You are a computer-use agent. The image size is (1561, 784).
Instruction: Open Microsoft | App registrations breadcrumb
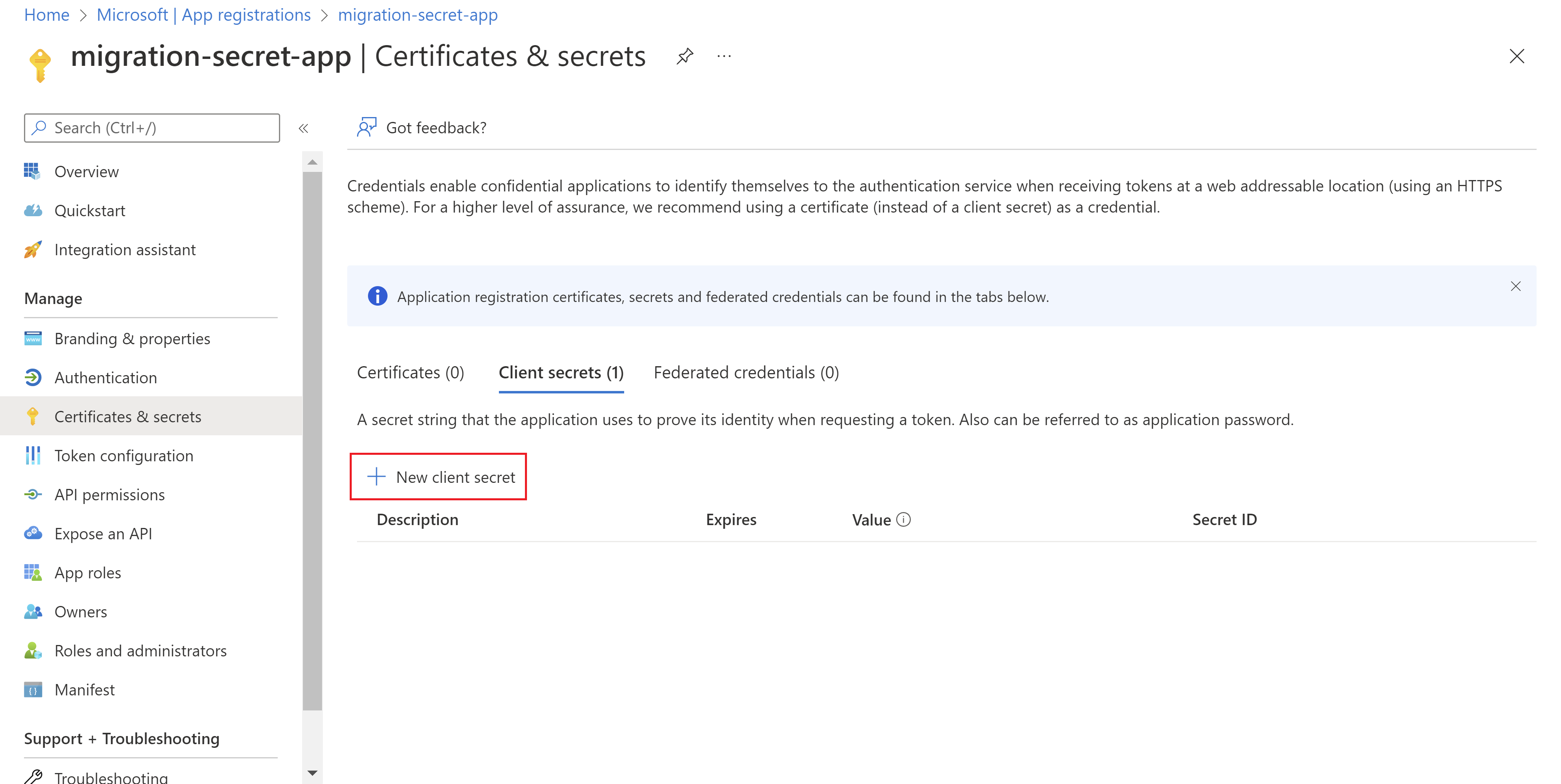point(204,15)
